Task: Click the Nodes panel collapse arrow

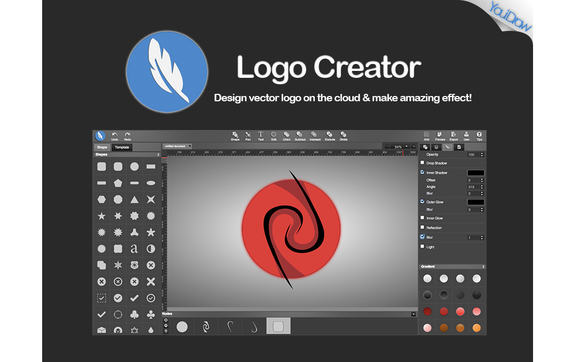Action: 414,314
